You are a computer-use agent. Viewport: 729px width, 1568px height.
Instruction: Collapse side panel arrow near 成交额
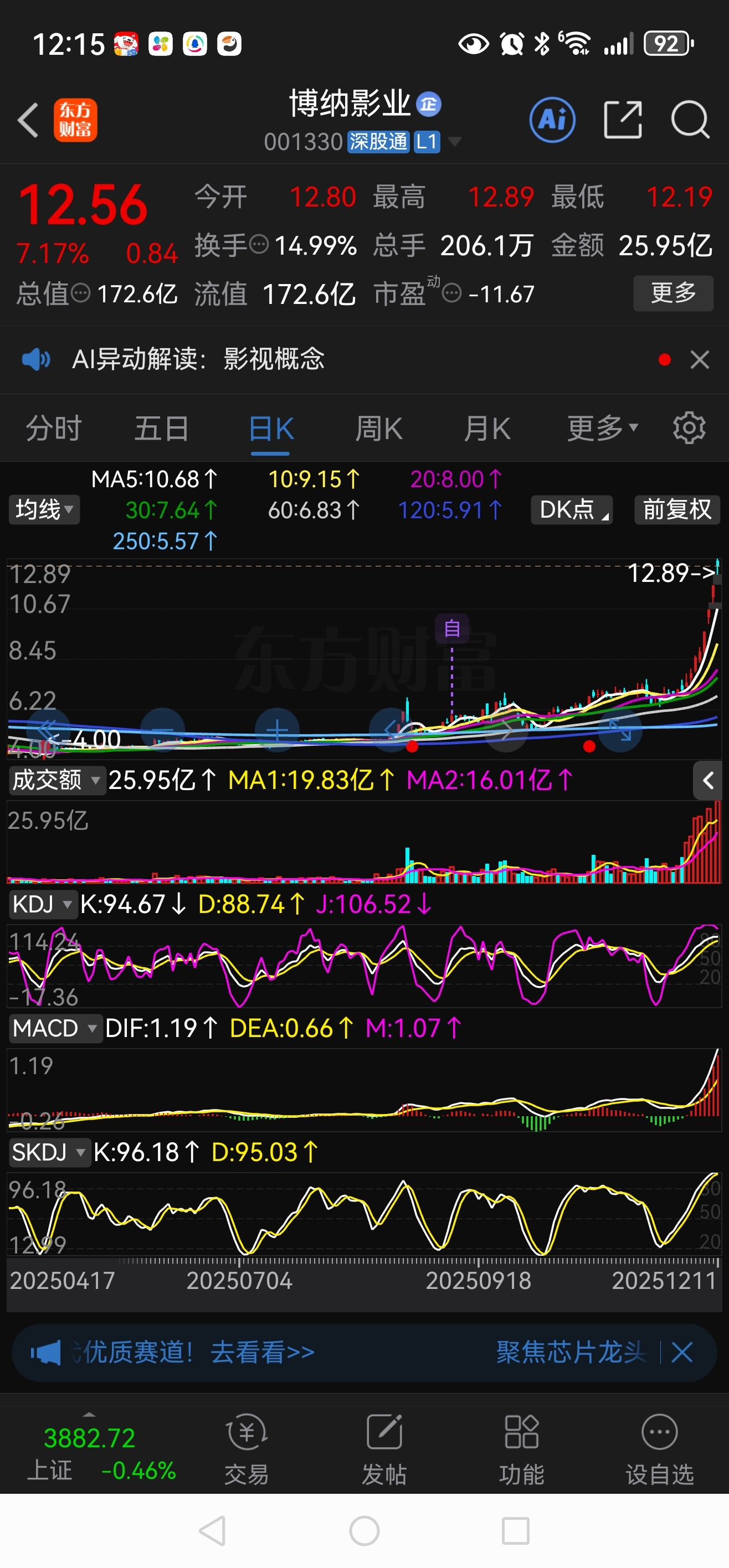pos(708,780)
